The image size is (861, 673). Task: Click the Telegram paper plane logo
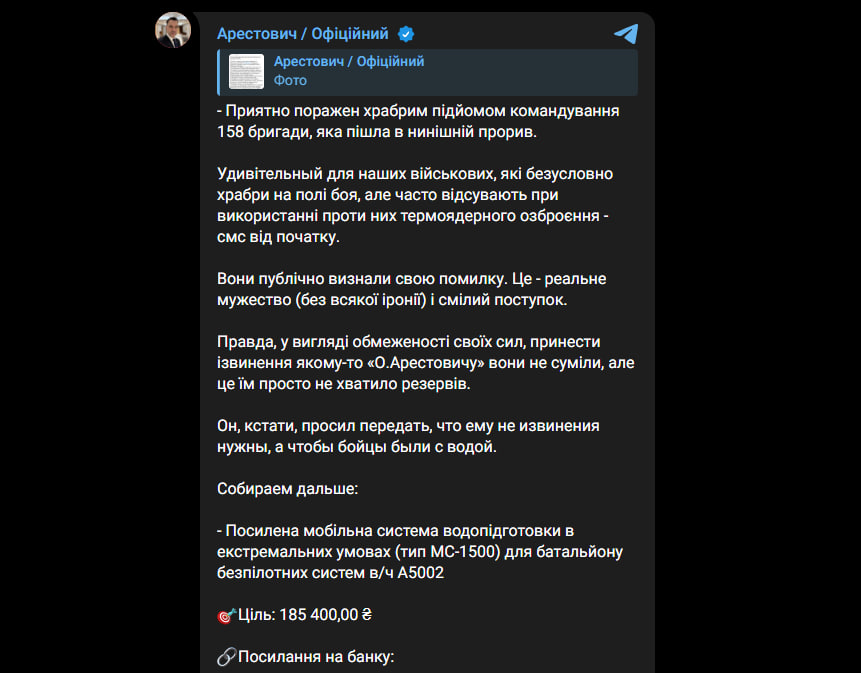point(626,34)
